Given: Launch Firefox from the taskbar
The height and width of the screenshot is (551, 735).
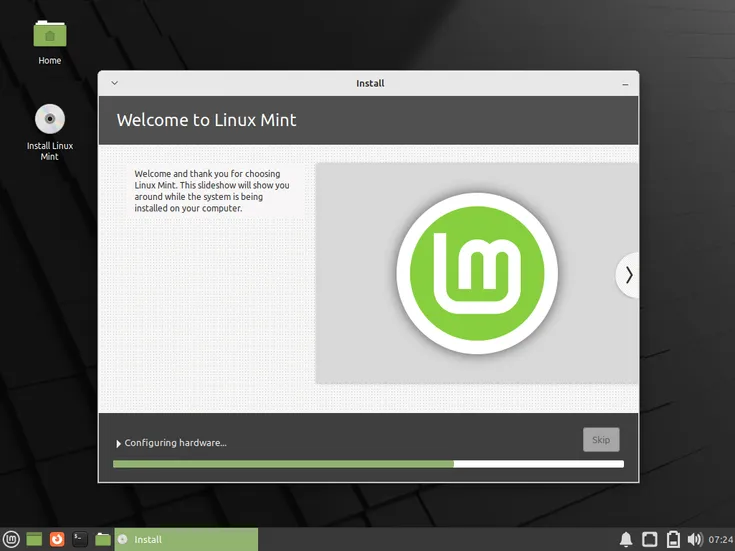Looking at the screenshot, I should point(57,539).
